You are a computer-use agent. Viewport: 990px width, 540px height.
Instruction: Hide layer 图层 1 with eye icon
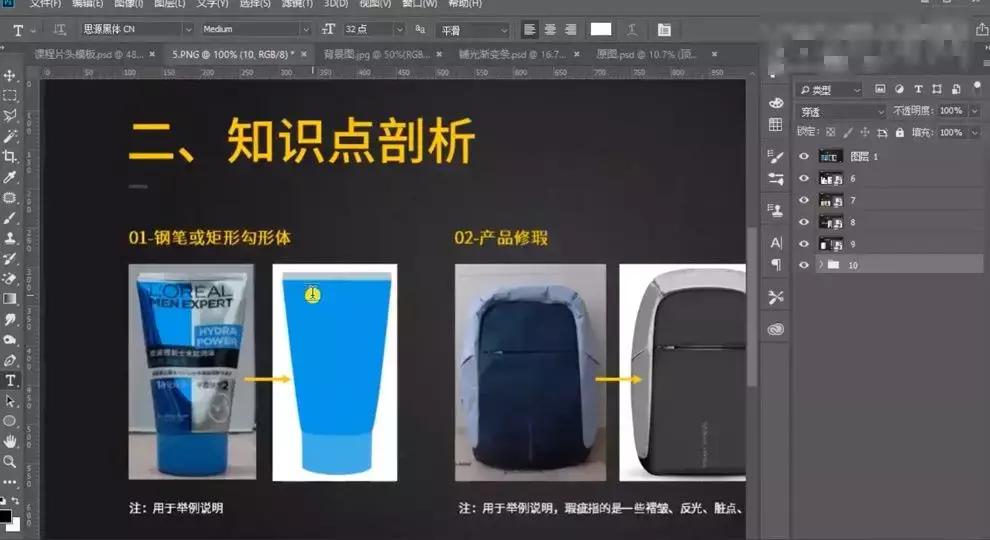[804, 156]
